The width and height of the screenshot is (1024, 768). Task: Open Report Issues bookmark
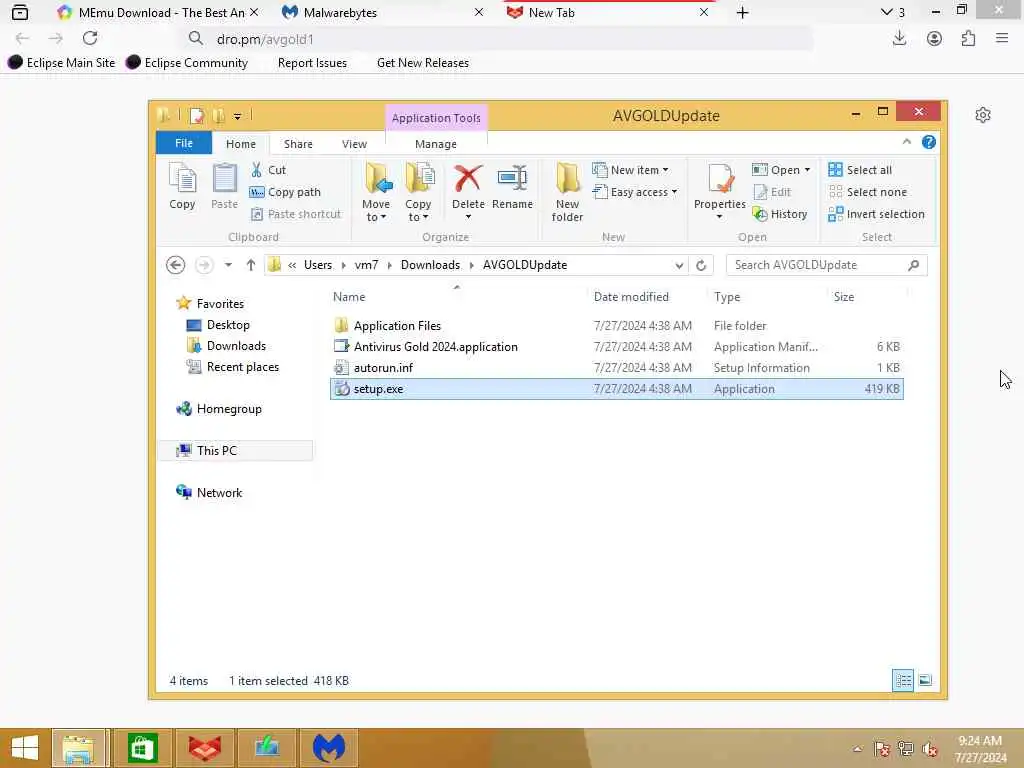click(312, 63)
